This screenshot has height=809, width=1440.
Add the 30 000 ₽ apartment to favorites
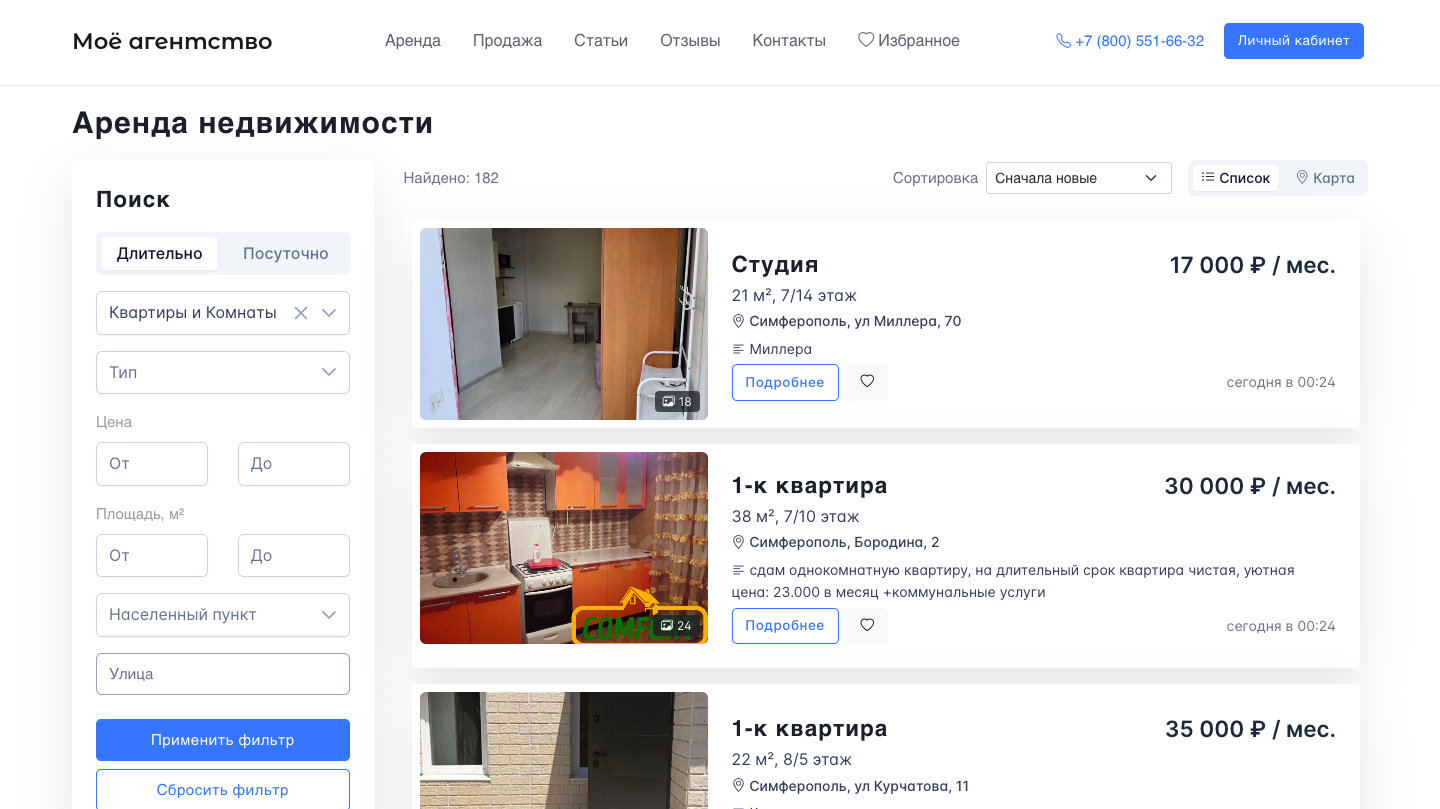click(x=867, y=626)
